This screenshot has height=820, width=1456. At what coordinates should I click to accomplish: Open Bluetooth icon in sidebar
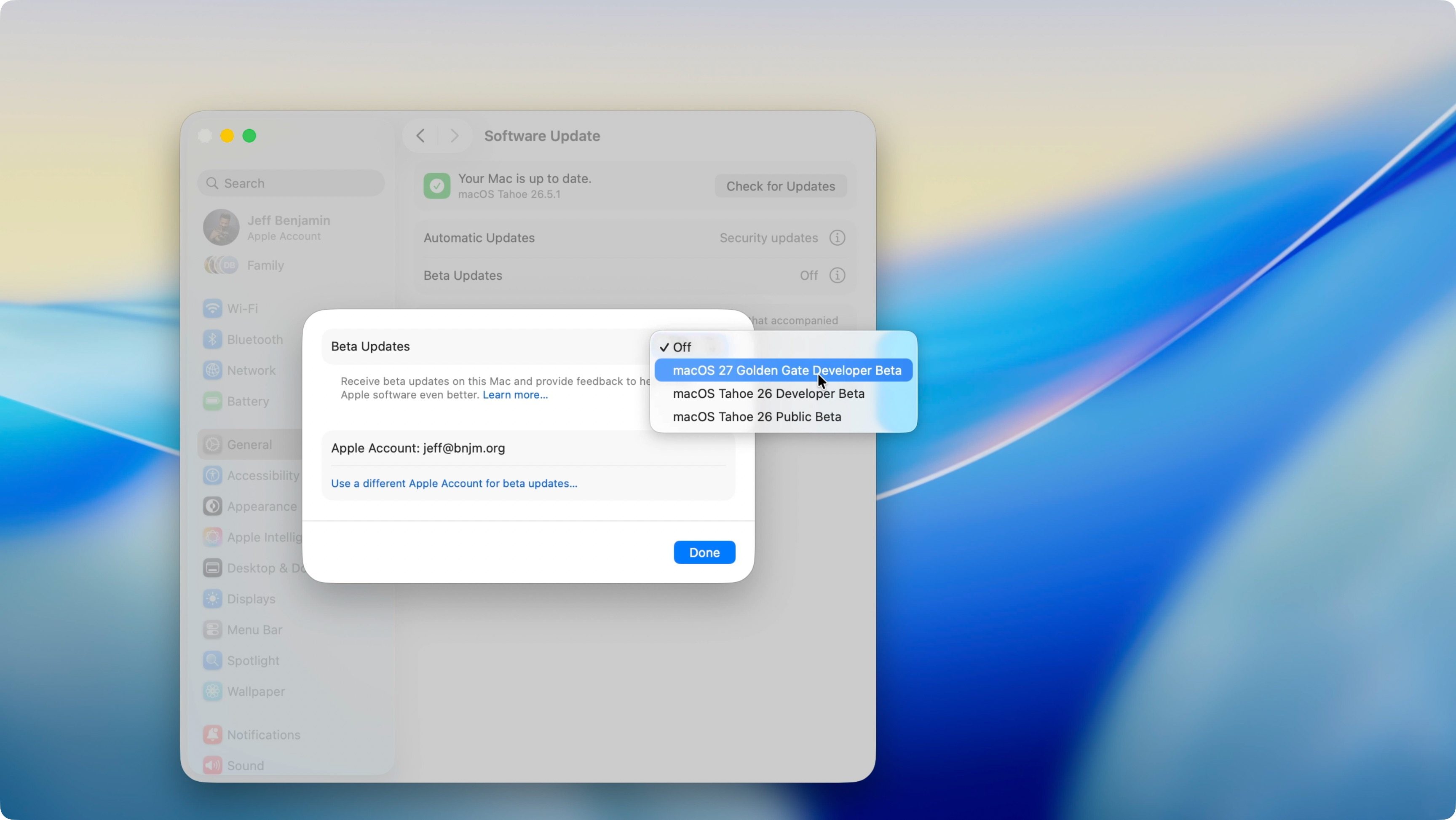212,339
